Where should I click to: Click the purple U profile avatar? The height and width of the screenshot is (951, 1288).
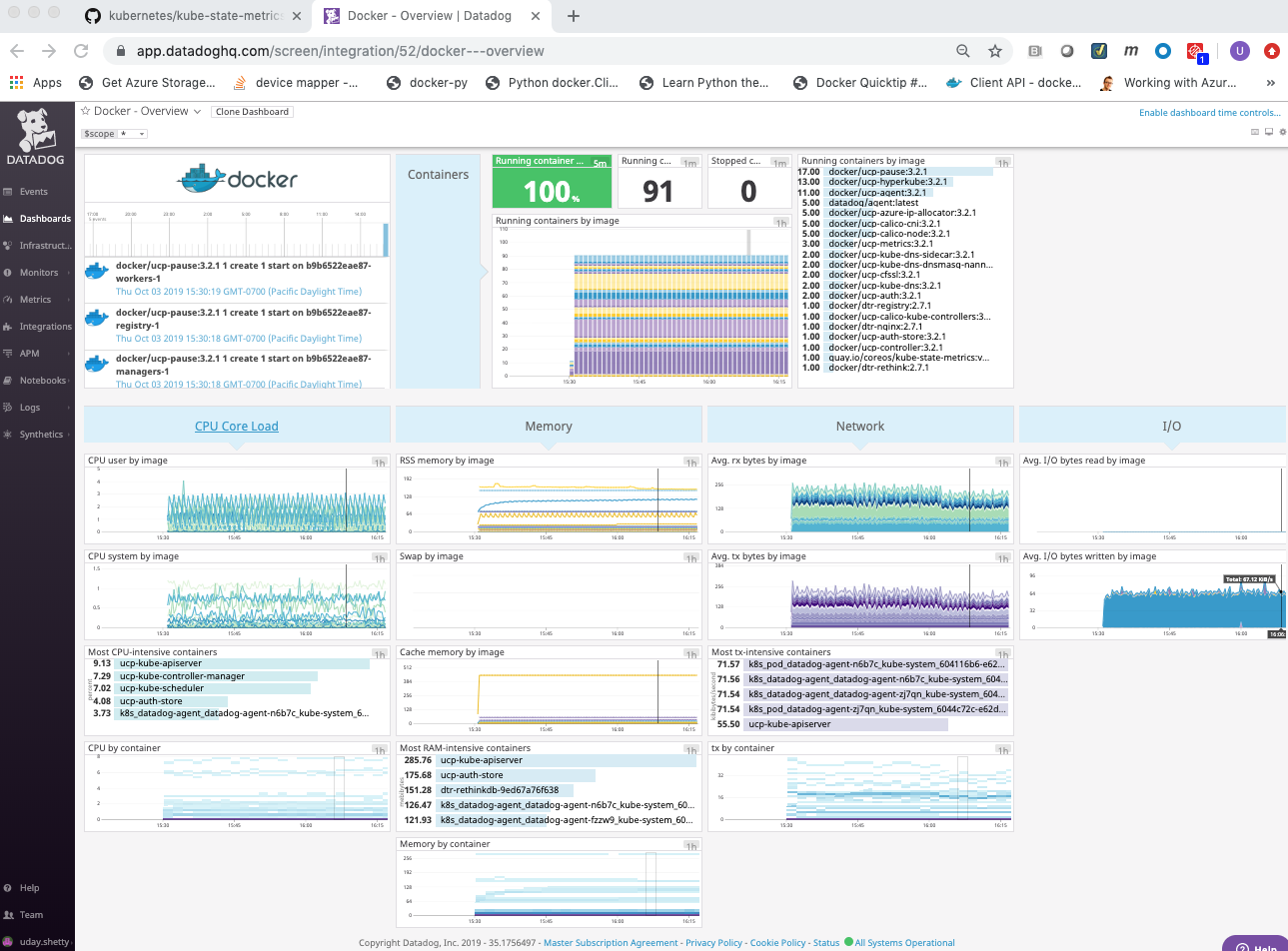[x=1240, y=51]
